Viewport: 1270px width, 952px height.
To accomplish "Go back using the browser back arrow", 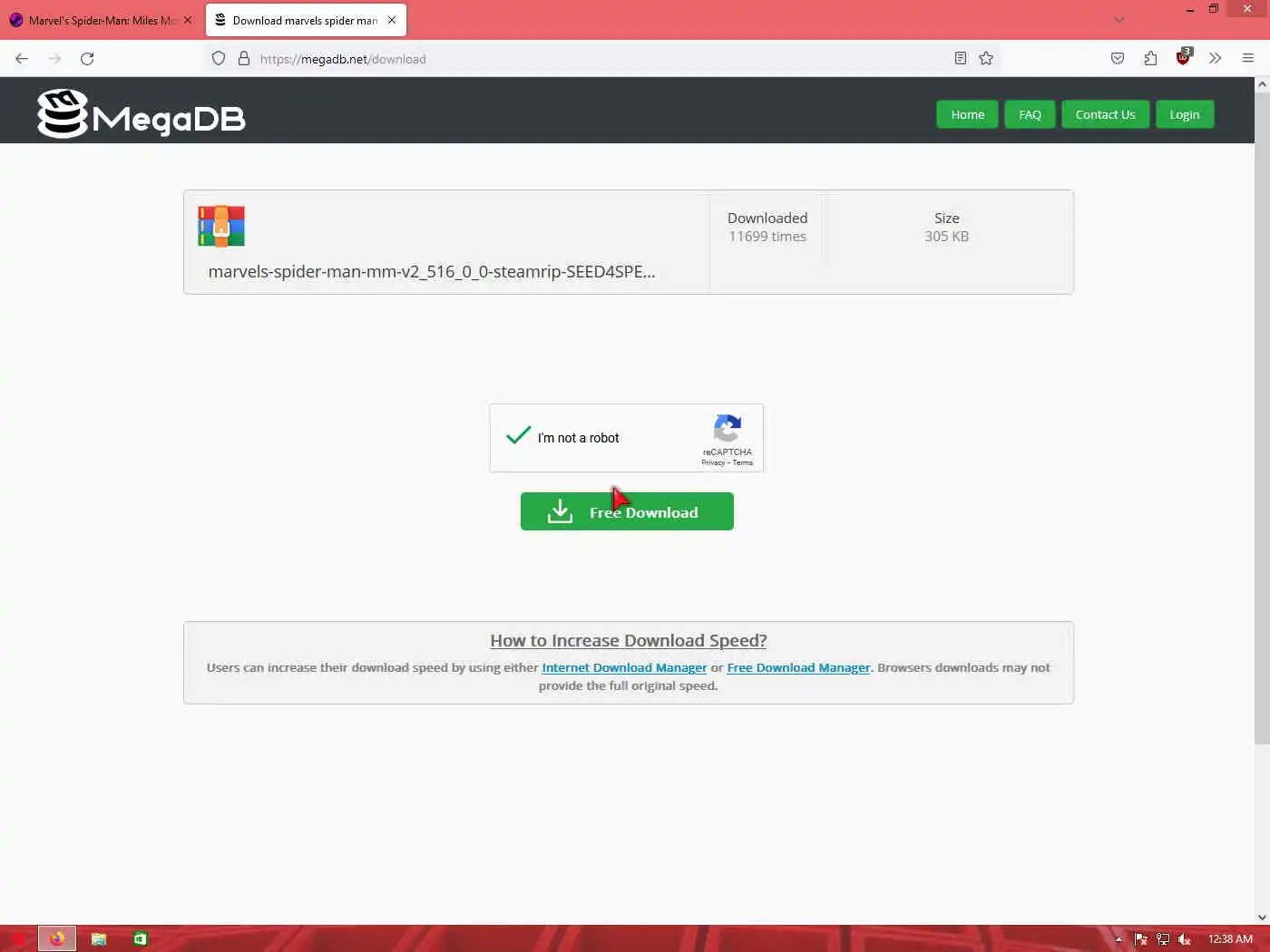I will pos(22,59).
